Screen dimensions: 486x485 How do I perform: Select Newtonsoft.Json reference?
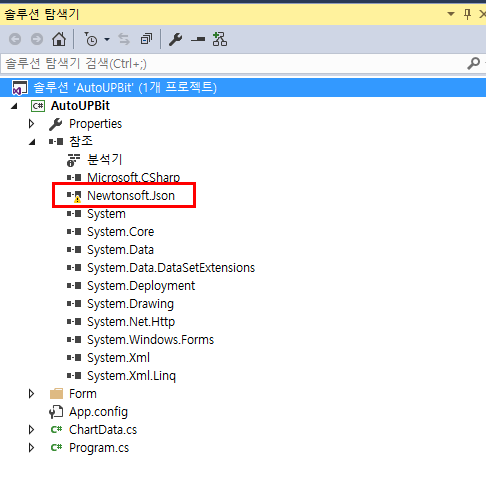[x=131, y=195]
